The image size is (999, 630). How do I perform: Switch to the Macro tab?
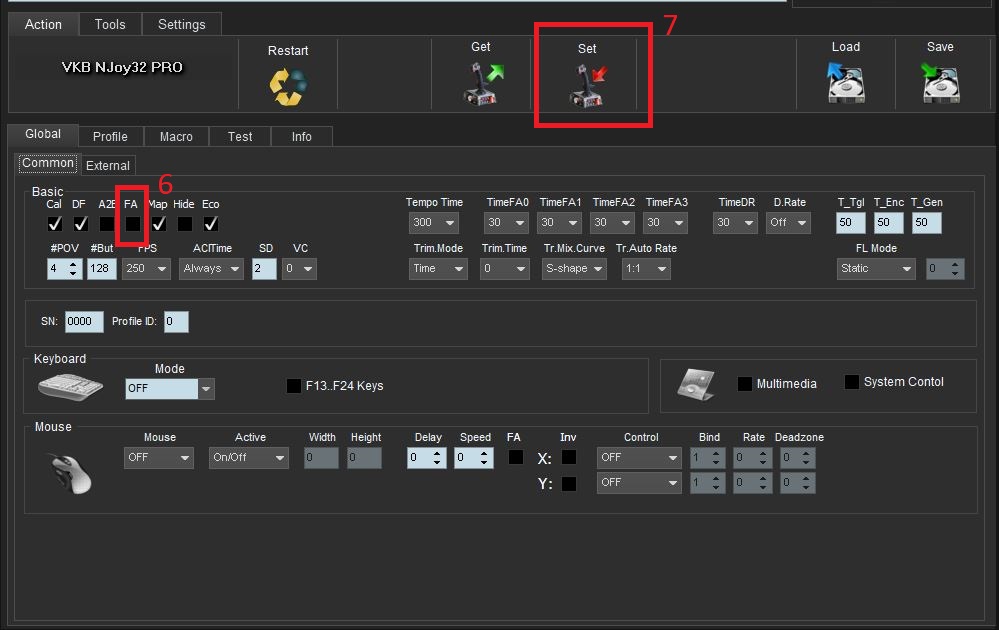[x=176, y=137]
